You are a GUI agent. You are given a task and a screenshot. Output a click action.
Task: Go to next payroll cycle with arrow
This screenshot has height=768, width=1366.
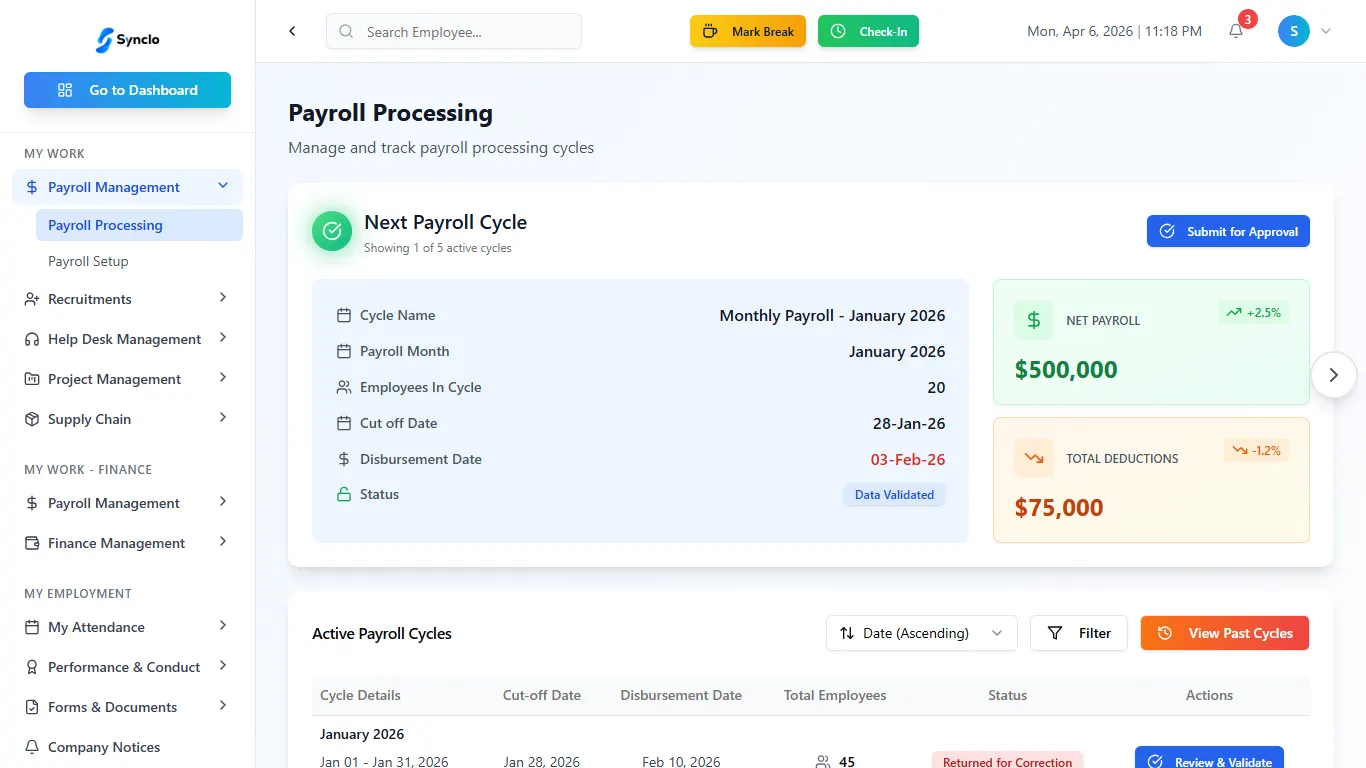tap(1333, 375)
